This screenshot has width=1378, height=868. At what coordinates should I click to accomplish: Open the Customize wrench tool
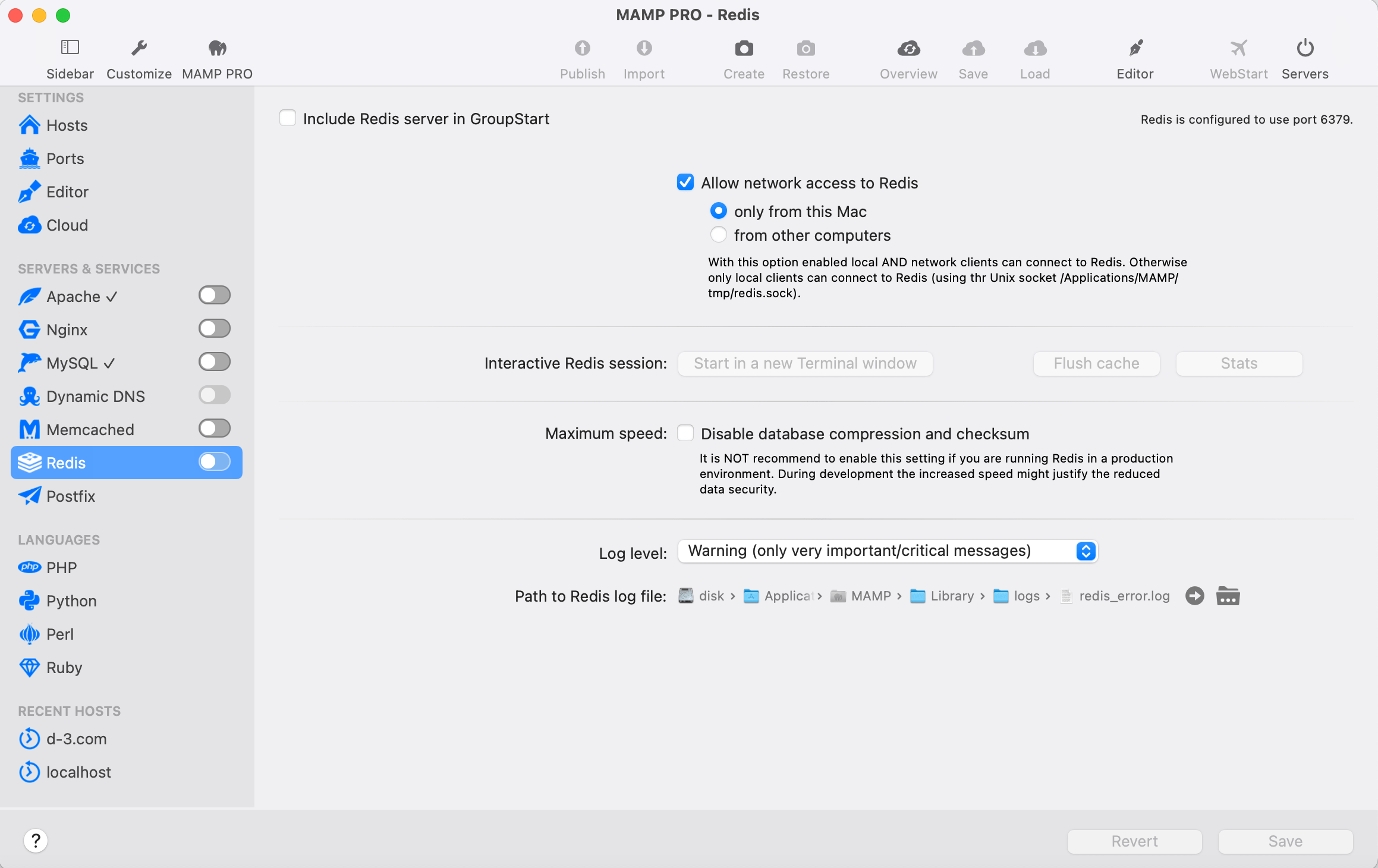point(139,48)
